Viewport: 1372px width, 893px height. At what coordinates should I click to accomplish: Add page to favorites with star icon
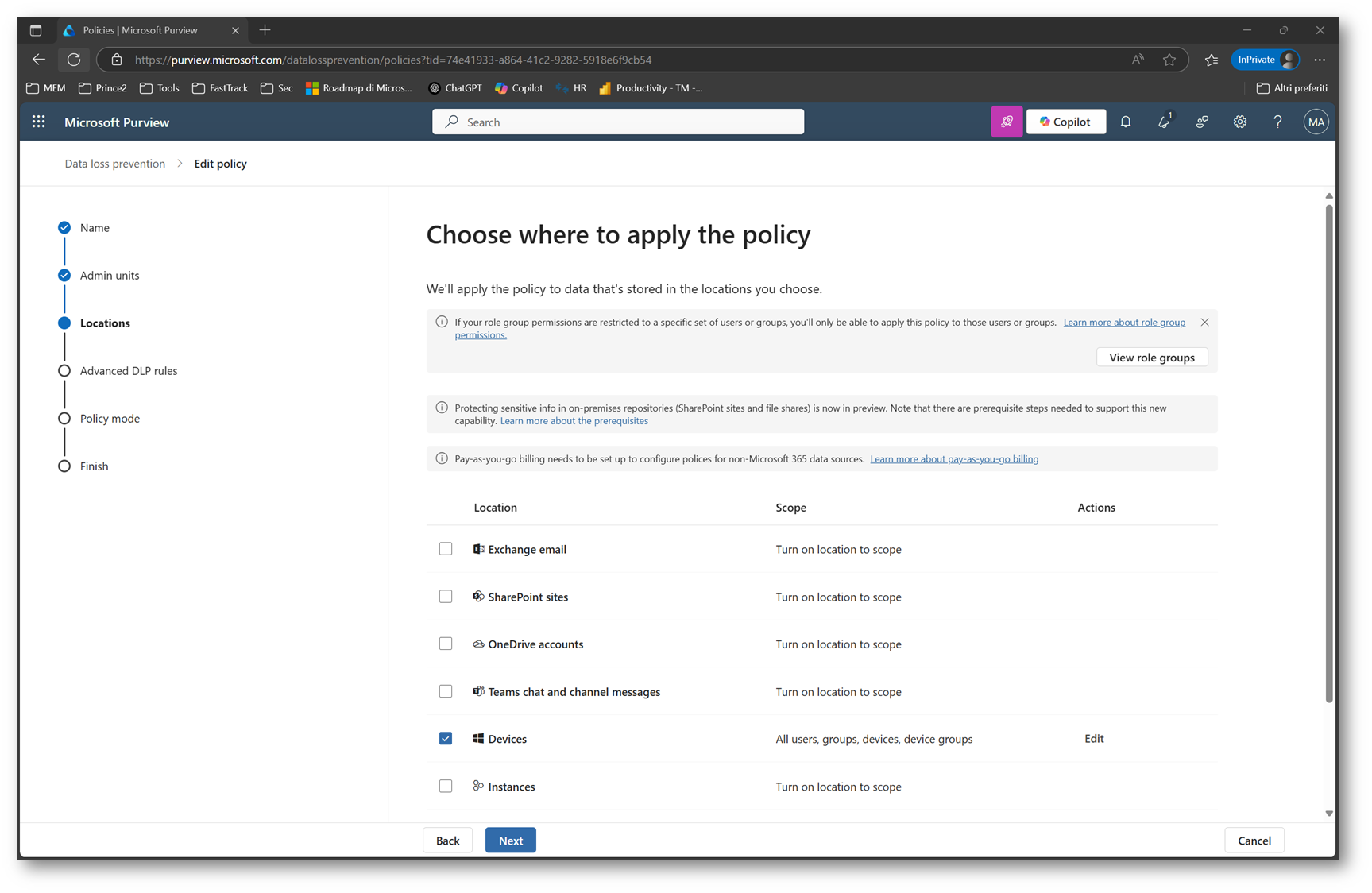click(x=1169, y=60)
